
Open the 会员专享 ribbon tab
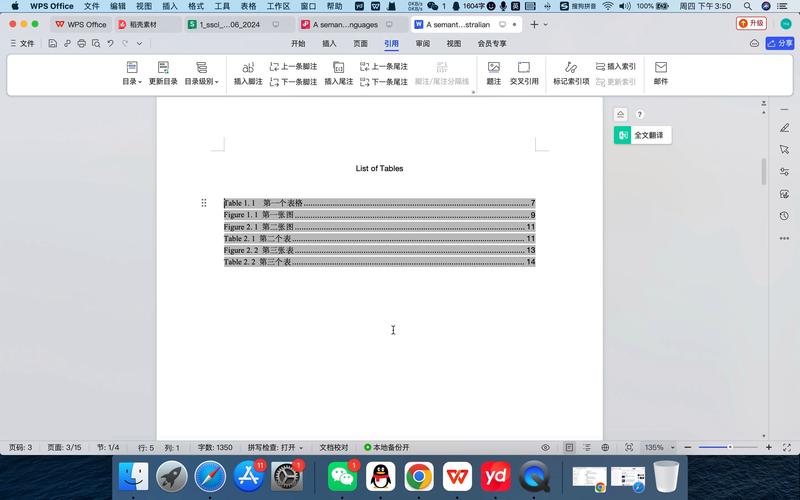coord(492,43)
